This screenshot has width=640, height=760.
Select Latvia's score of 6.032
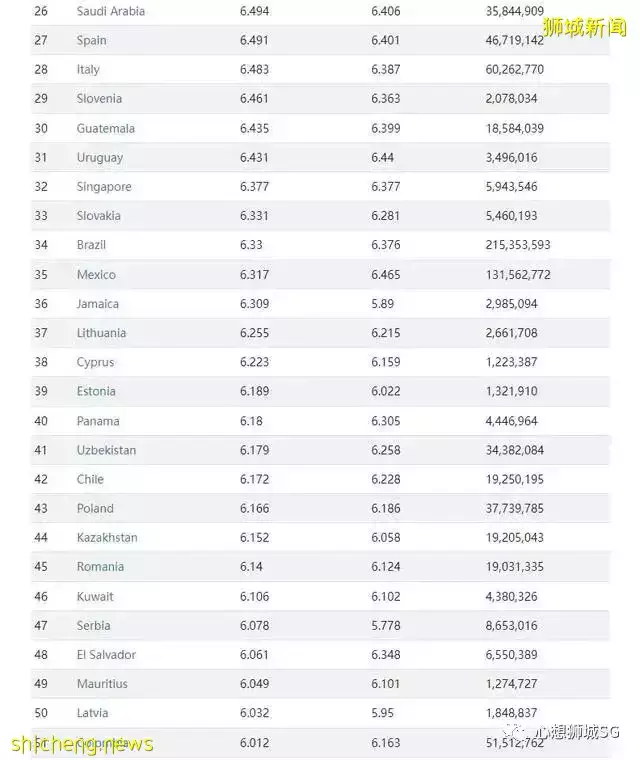tap(254, 713)
